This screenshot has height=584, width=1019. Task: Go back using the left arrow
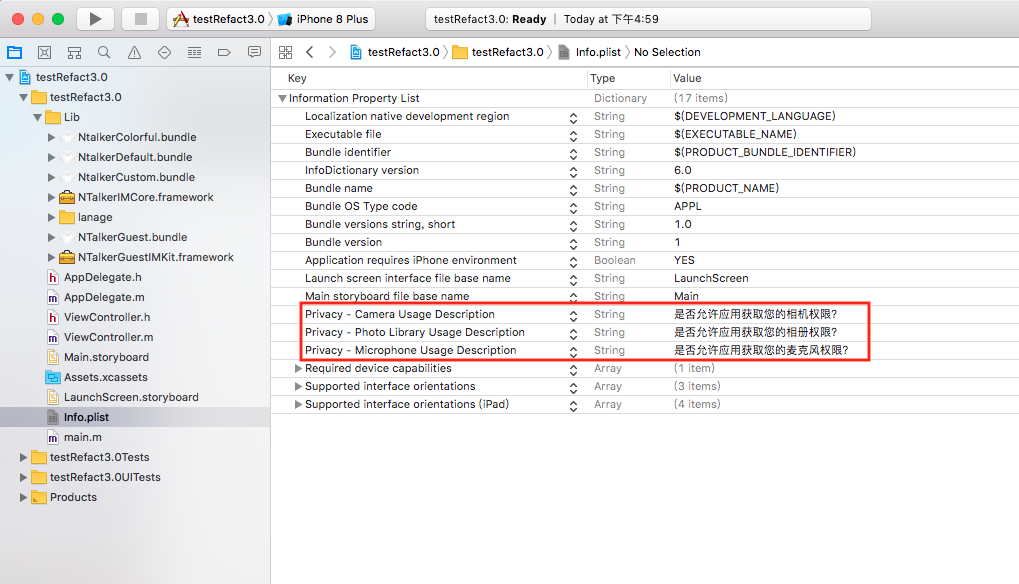point(310,52)
